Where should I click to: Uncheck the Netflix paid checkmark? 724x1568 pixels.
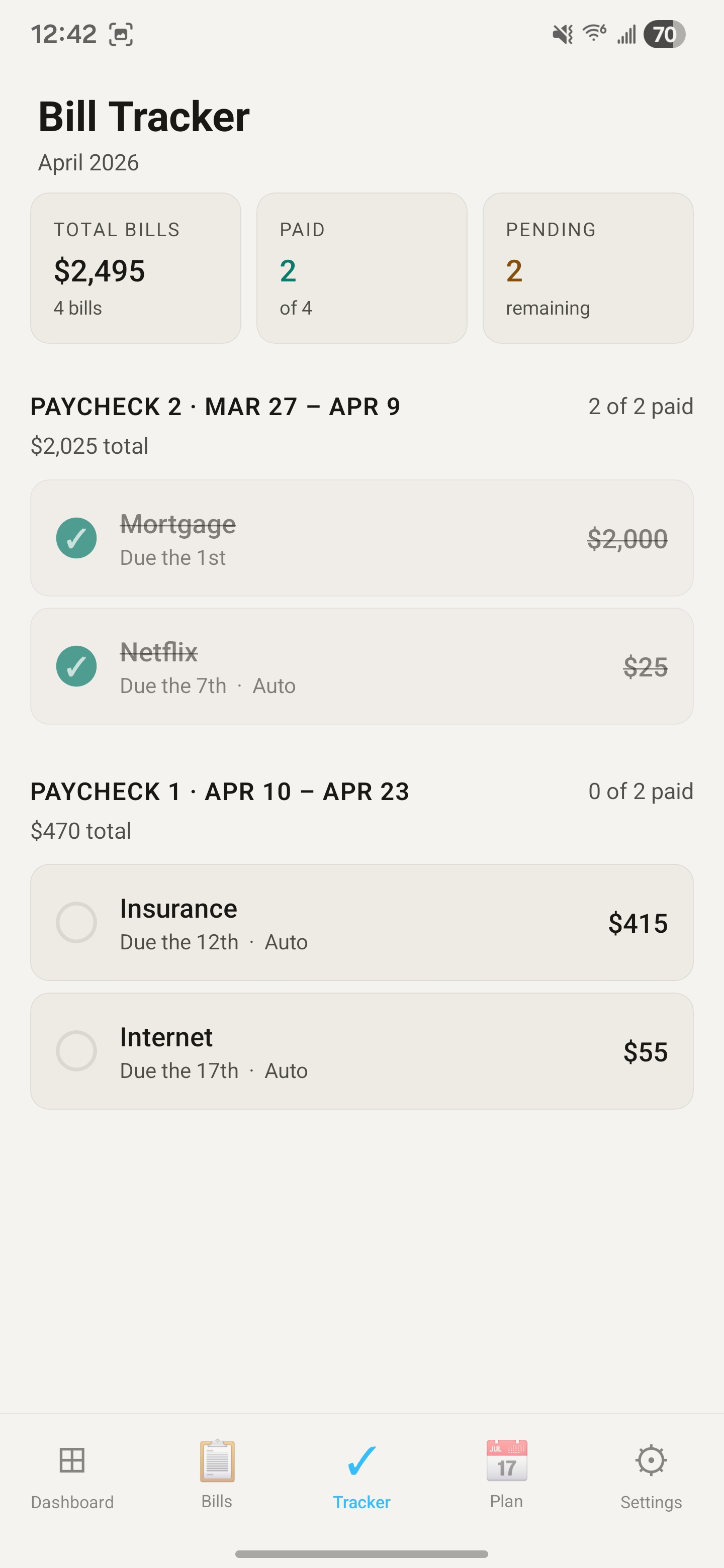click(76, 666)
